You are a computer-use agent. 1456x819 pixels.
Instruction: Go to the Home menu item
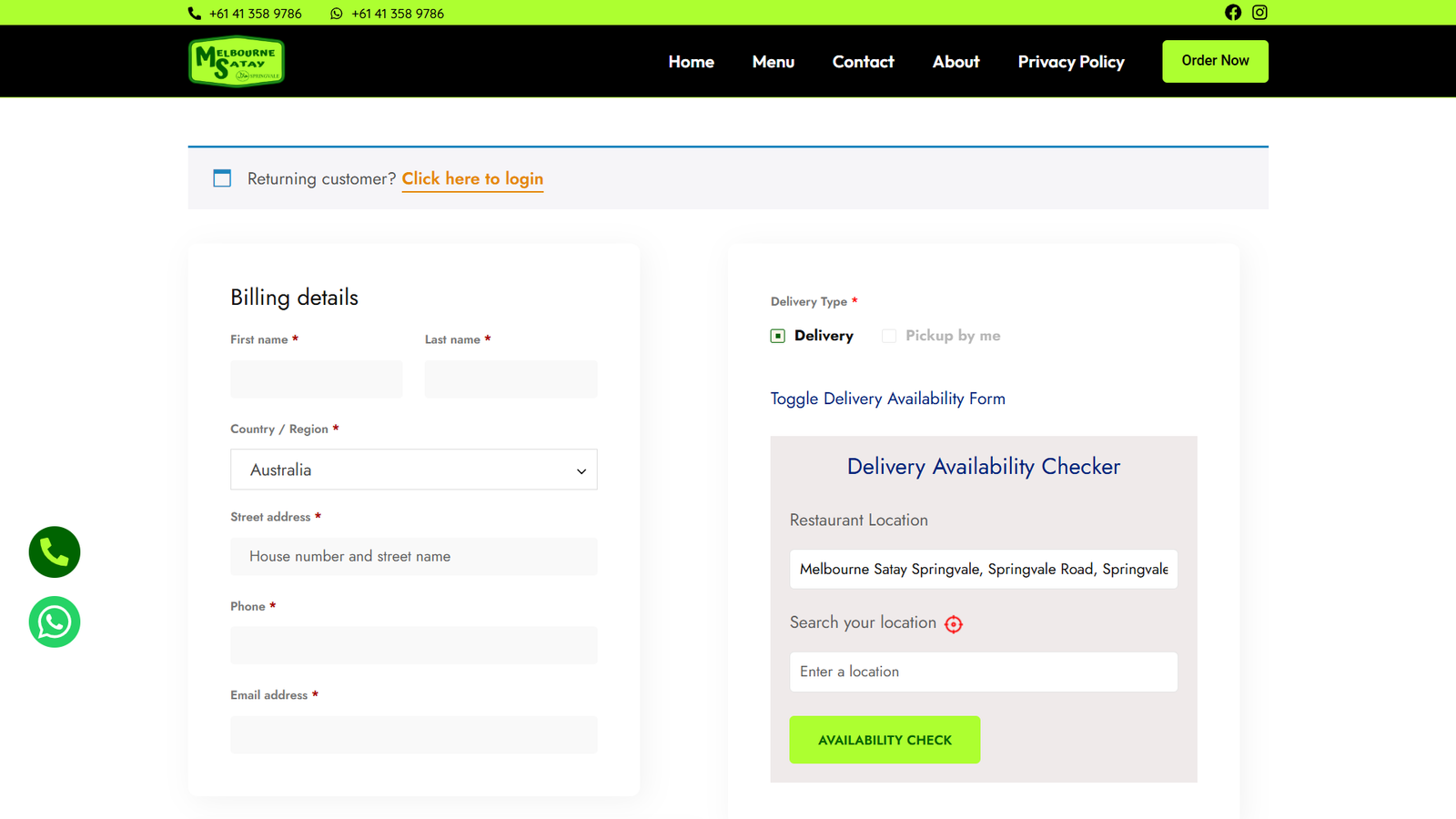point(692,62)
